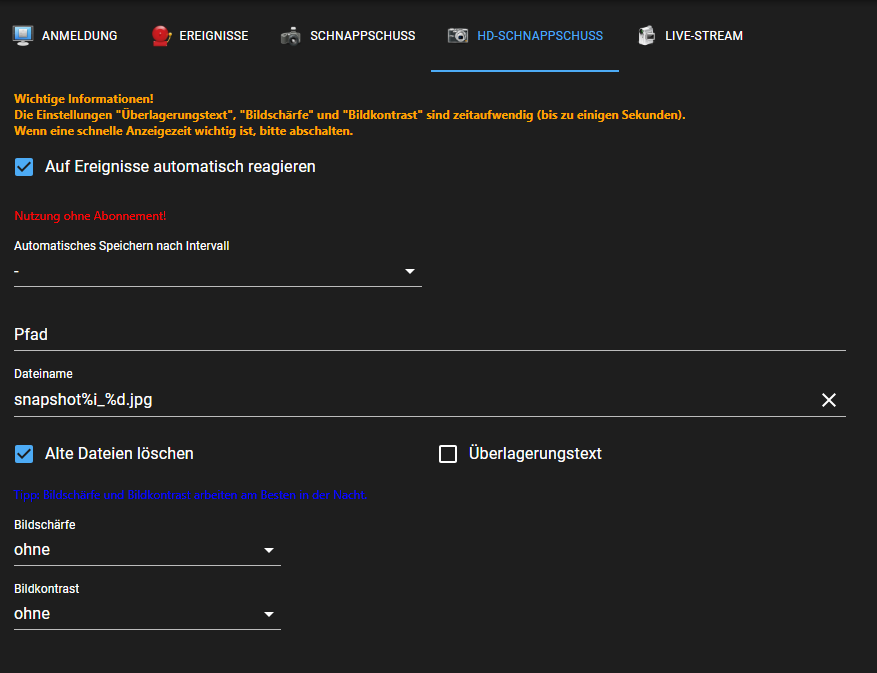Select the HD-SCHNAPPSCHUSS tab
The width and height of the screenshot is (877, 673).
tap(525, 36)
